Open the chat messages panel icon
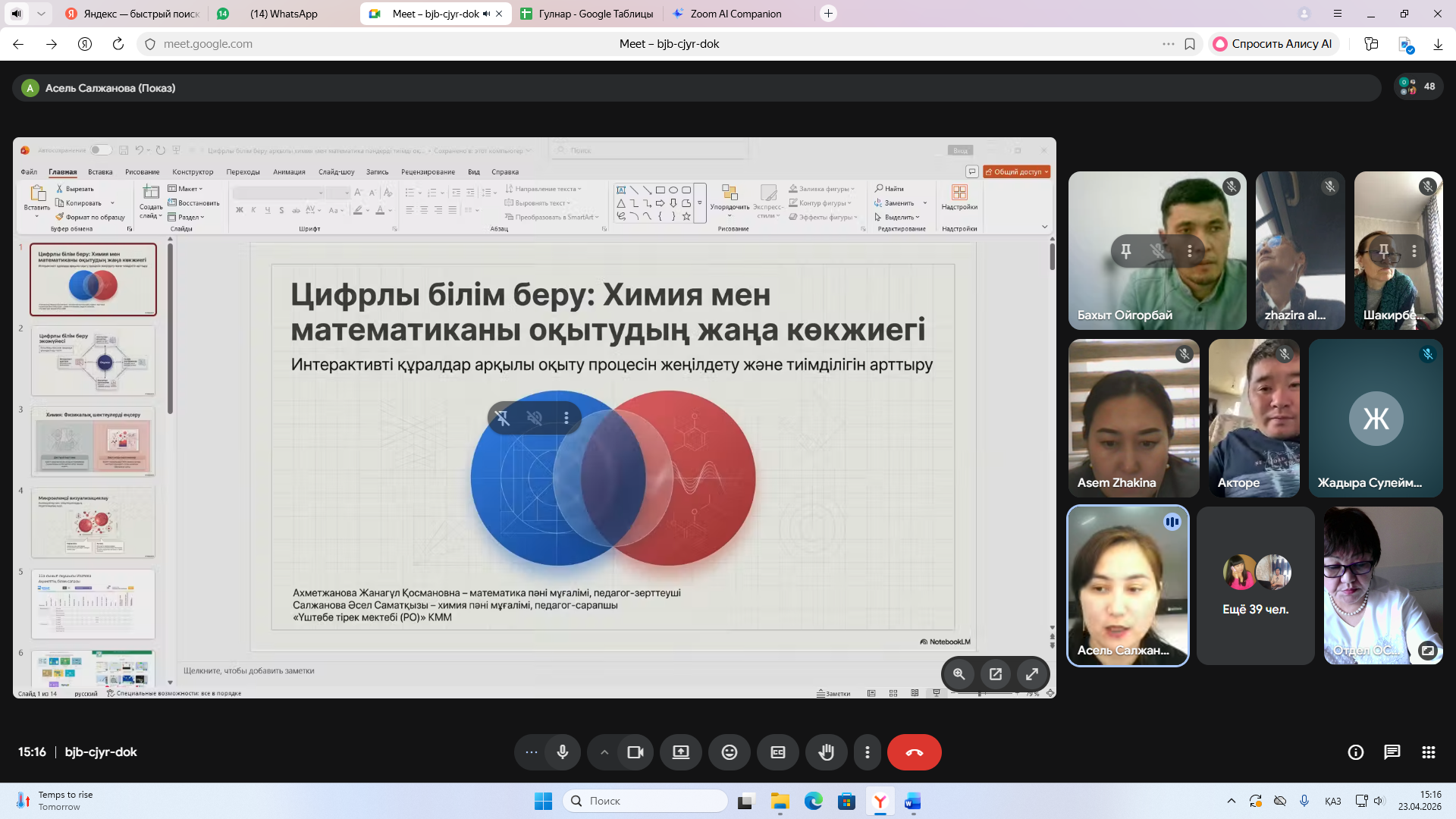Image resolution: width=1456 pixels, height=819 pixels. pos(1392,752)
